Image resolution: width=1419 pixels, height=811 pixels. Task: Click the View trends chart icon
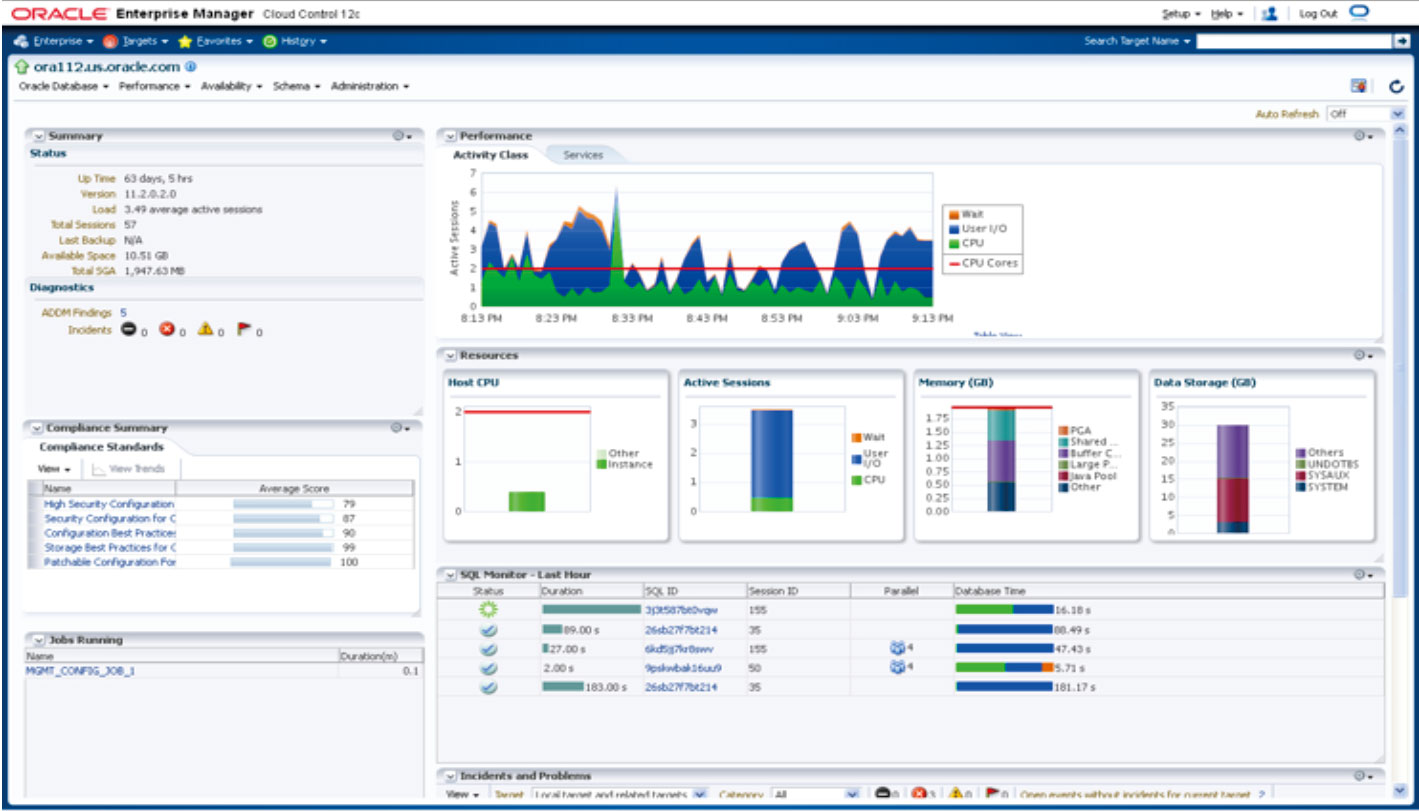(98, 468)
